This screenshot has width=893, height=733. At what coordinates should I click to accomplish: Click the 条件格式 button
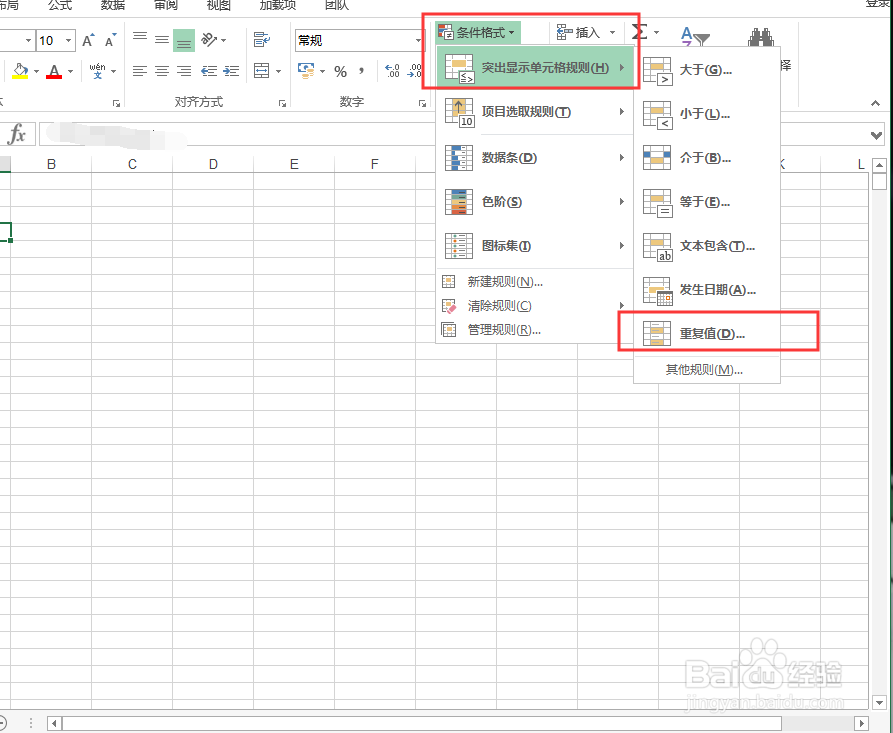476,32
